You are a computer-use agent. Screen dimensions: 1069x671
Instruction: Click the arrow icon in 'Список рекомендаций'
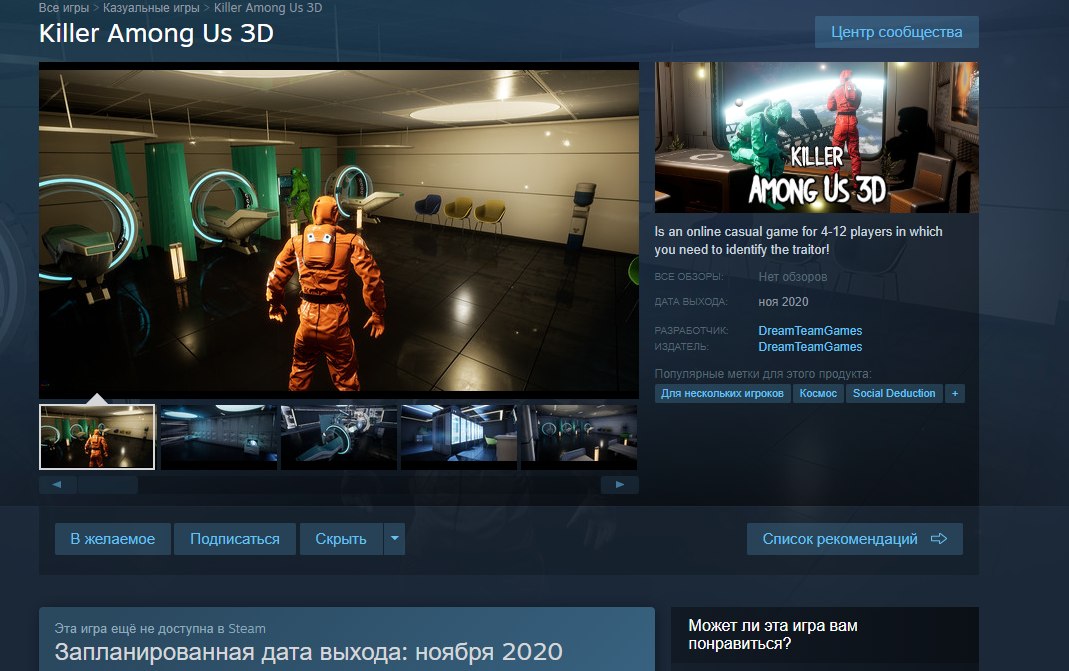point(939,539)
